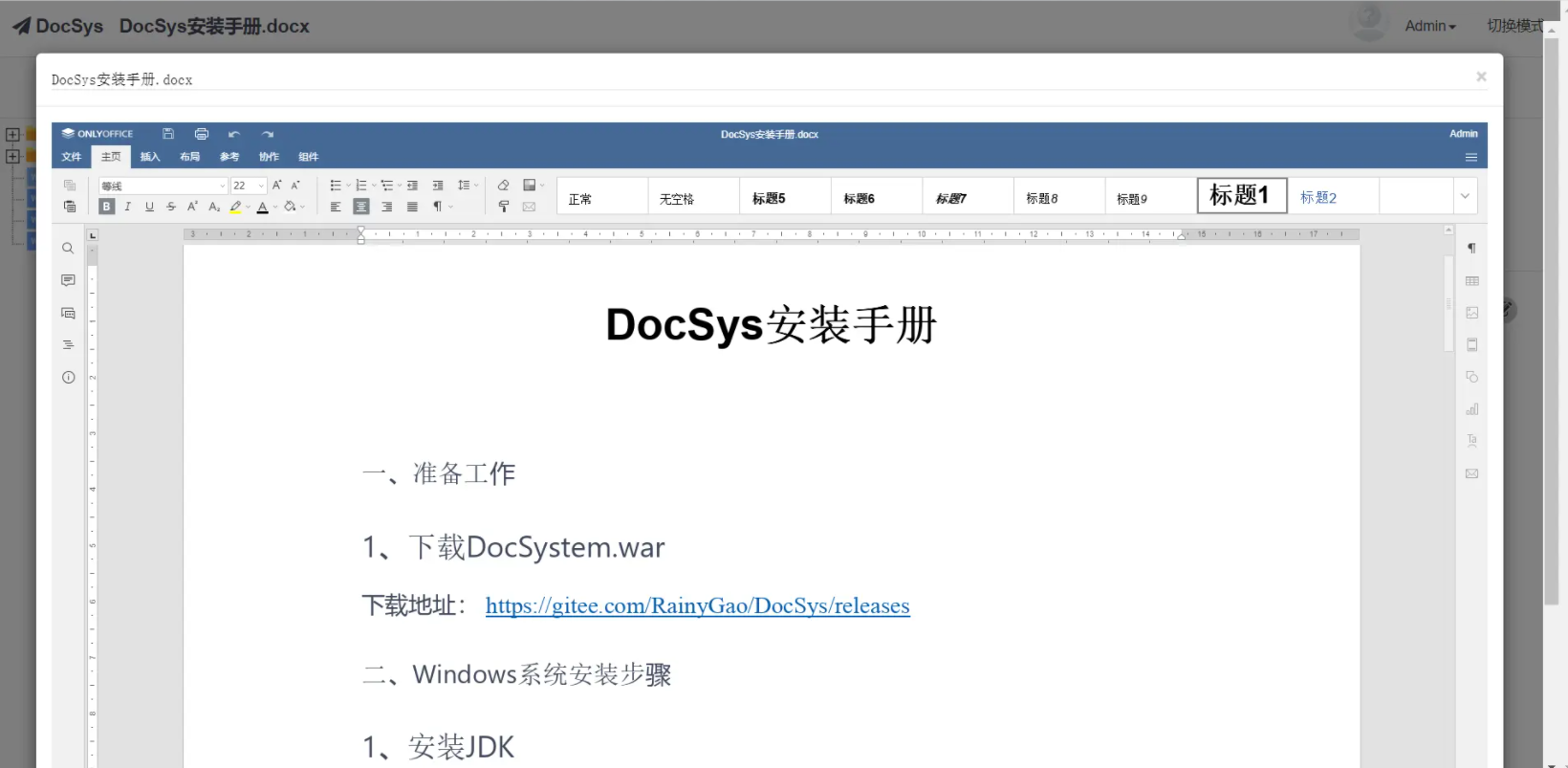This screenshot has height=768, width=1568.
Task: Click the Print icon in header
Action: 202,134
